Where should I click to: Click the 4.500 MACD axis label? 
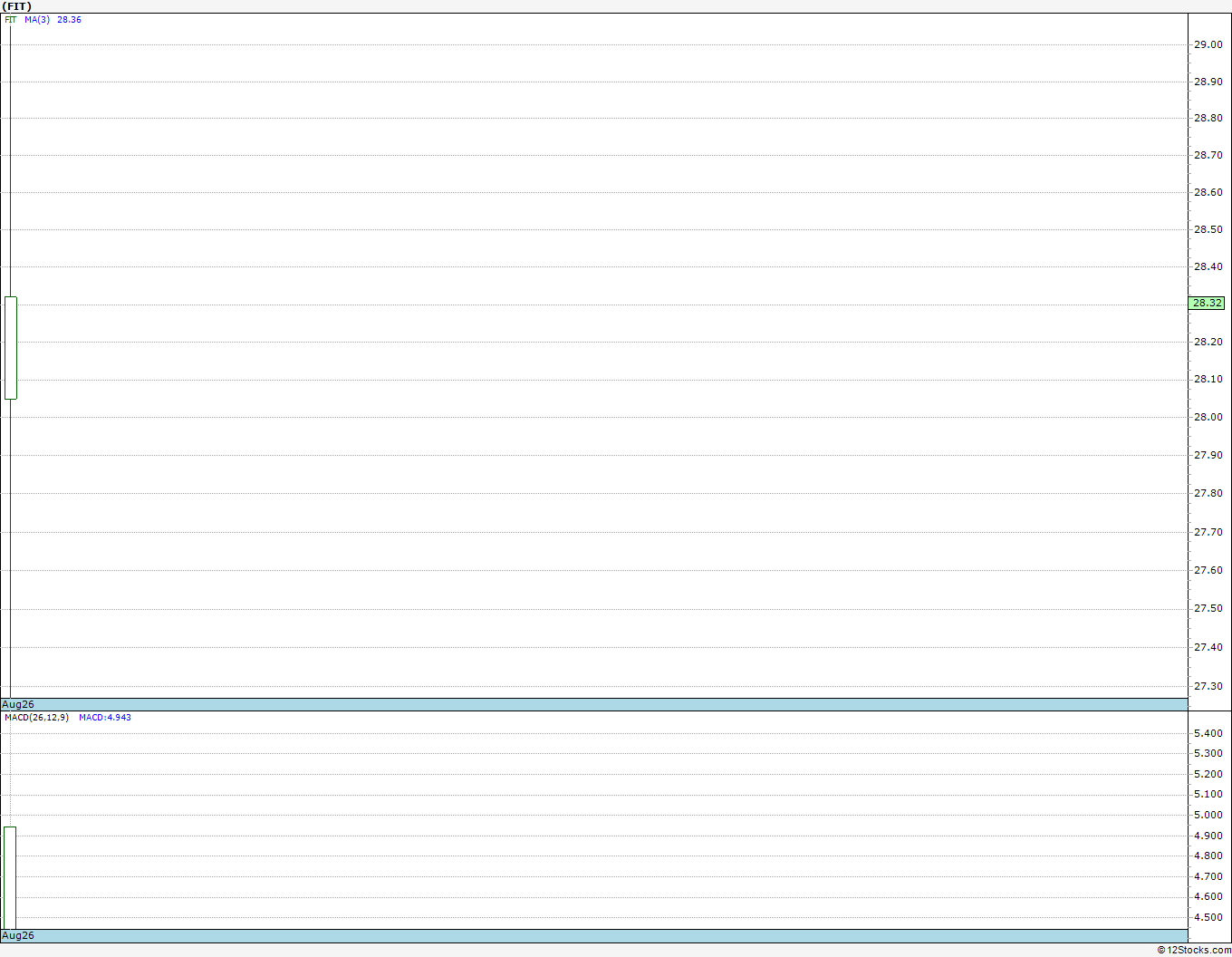pyautogui.click(x=1208, y=917)
